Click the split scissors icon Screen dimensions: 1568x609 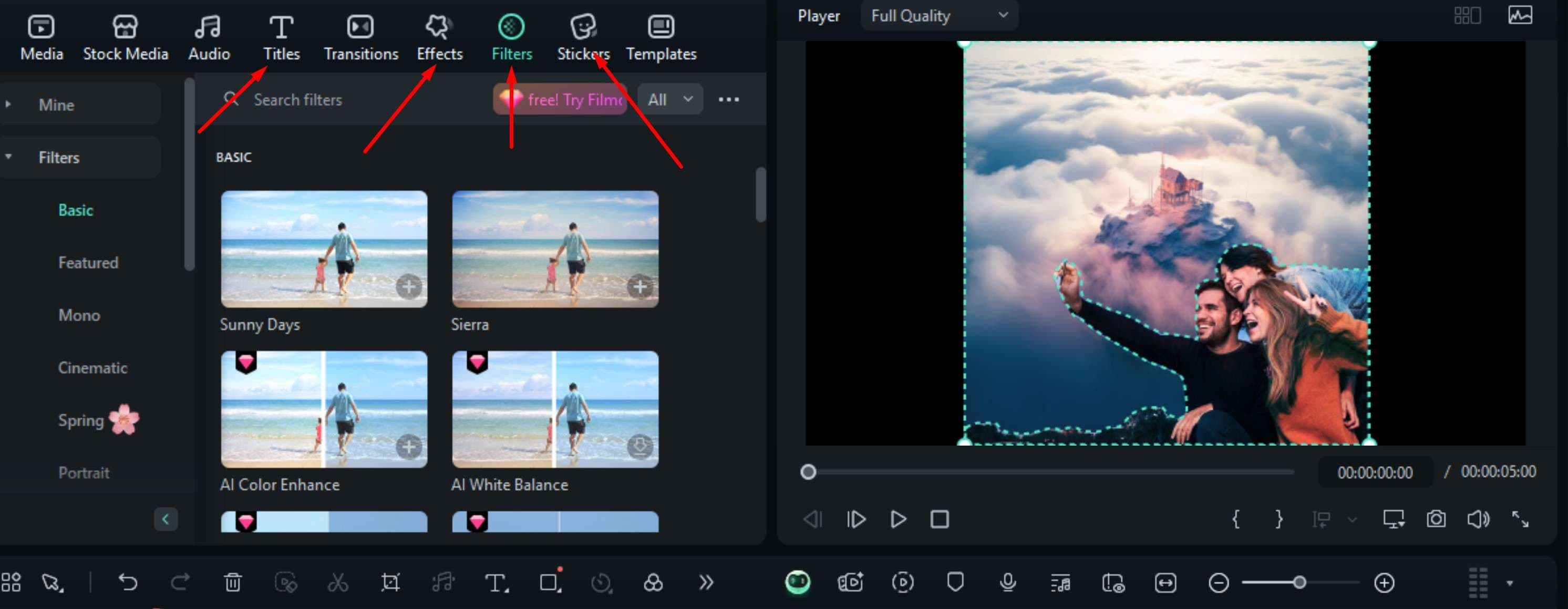tap(338, 583)
